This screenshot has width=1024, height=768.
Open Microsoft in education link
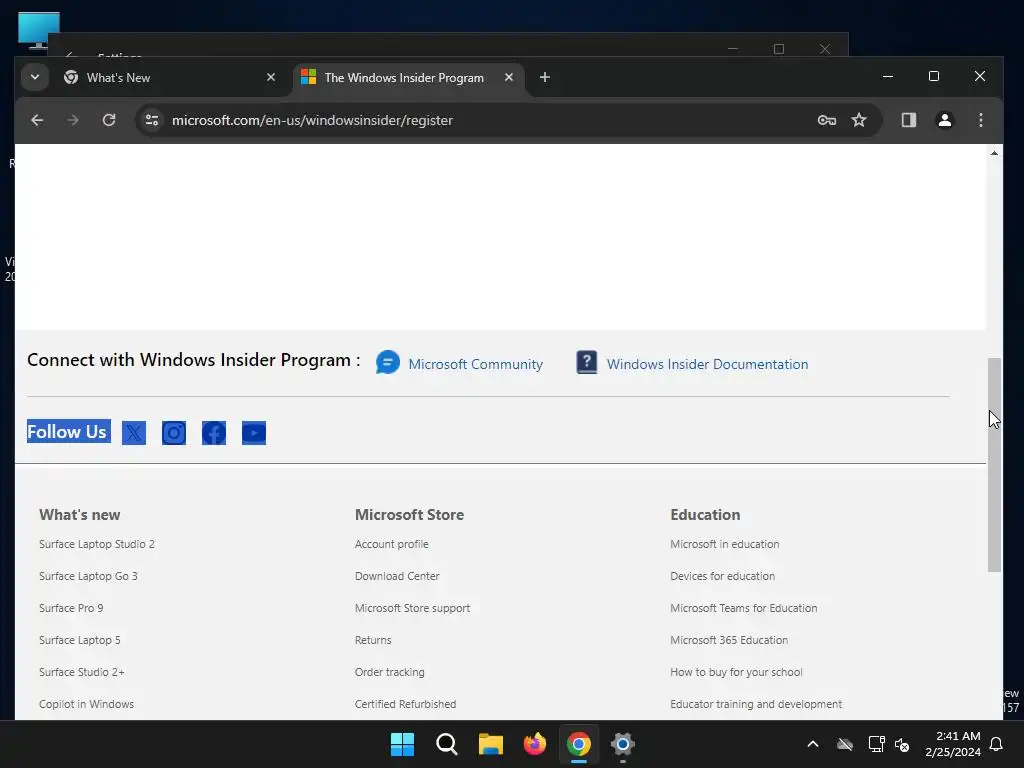coord(725,544)
